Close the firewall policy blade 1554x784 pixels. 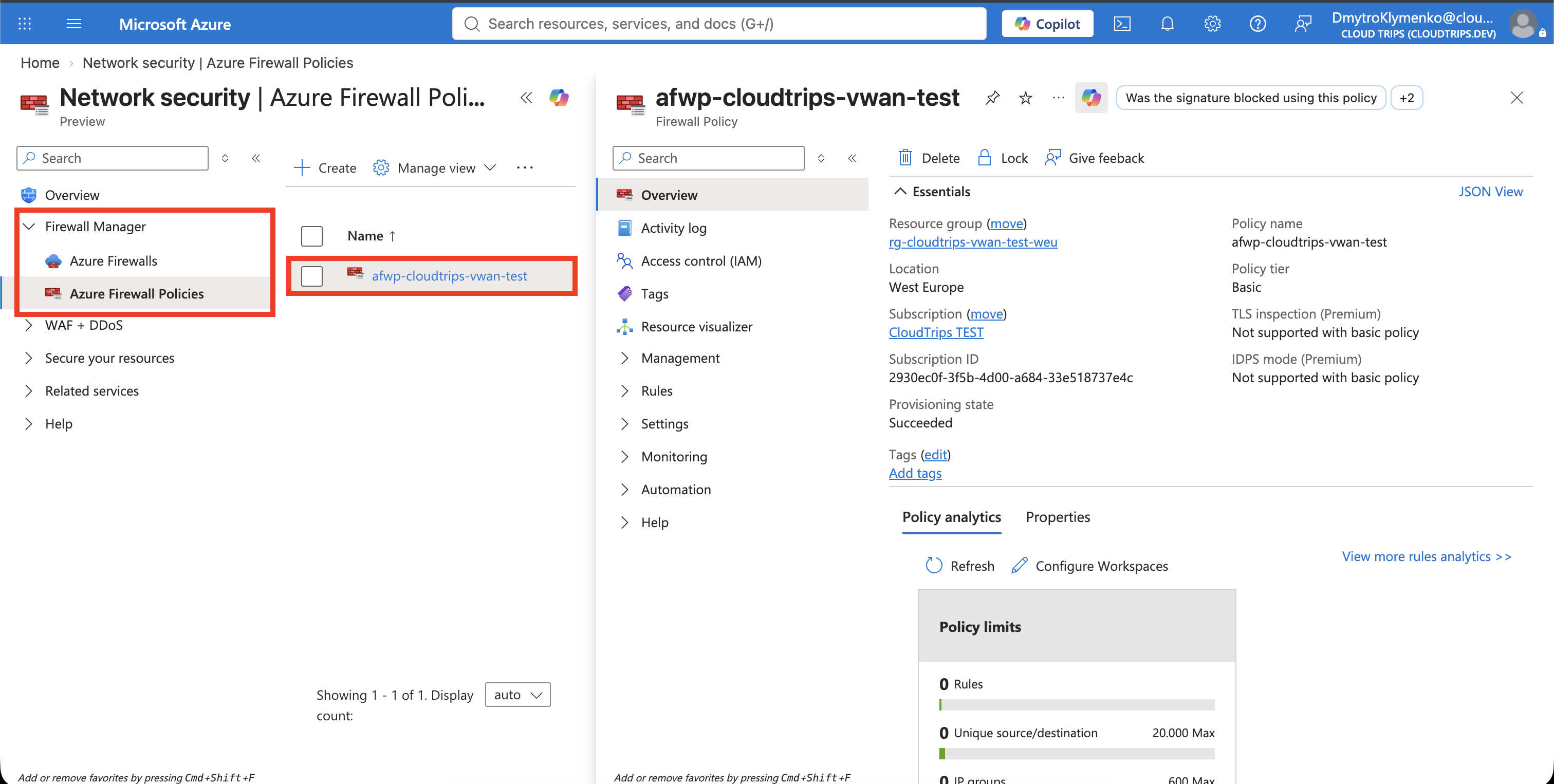(1516, 98)
